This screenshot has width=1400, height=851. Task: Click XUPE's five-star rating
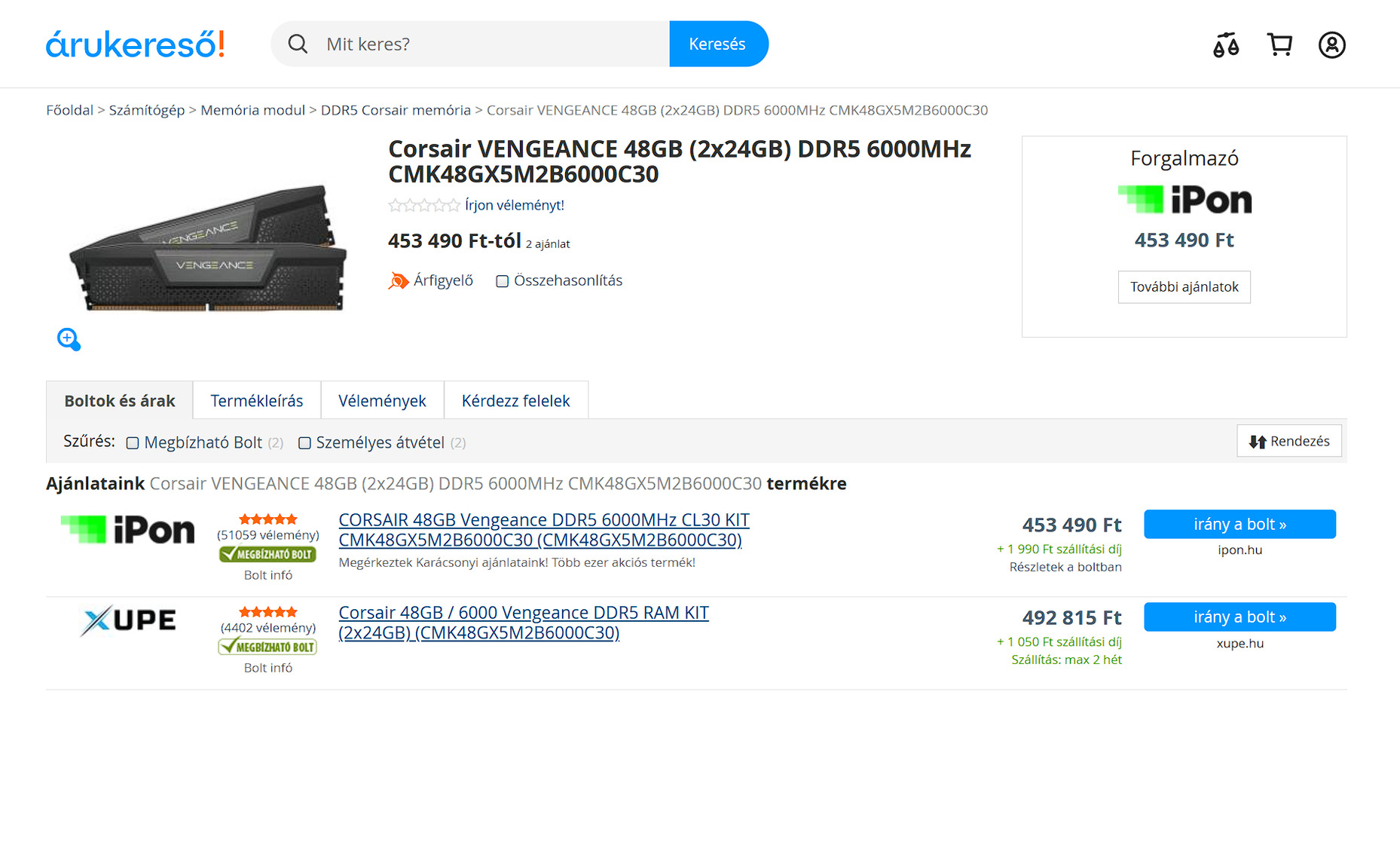268,611
